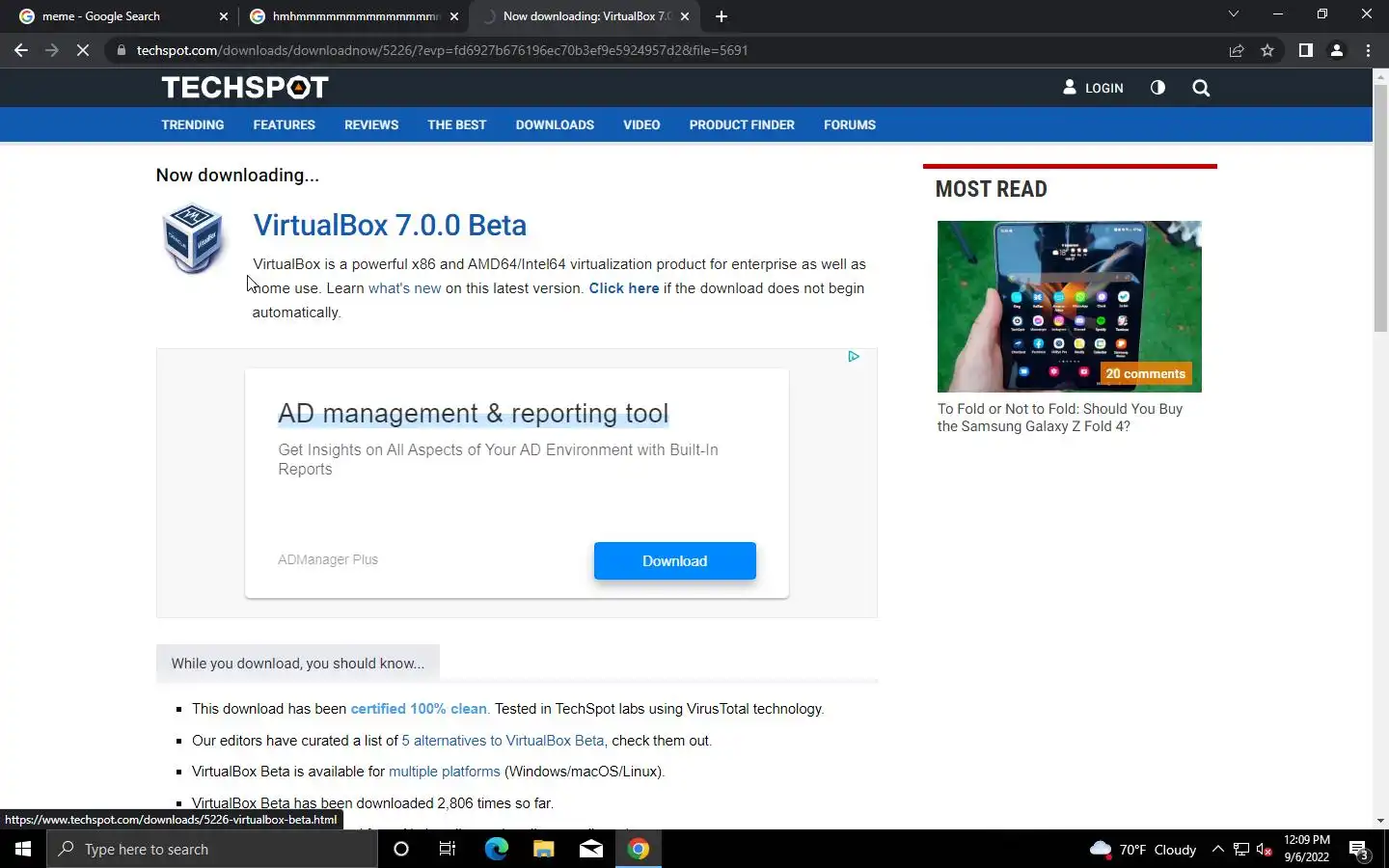Click the Chrome icon on the taskbar

click(x=638, y=849)
